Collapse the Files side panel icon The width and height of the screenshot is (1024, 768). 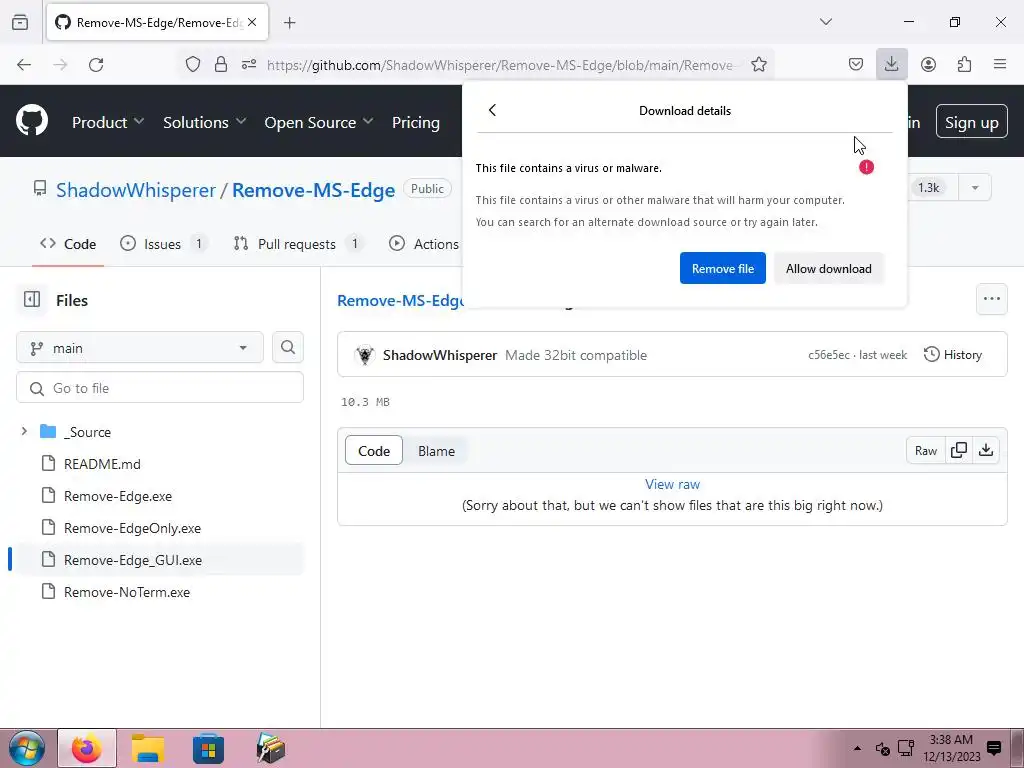coord(32,300)
